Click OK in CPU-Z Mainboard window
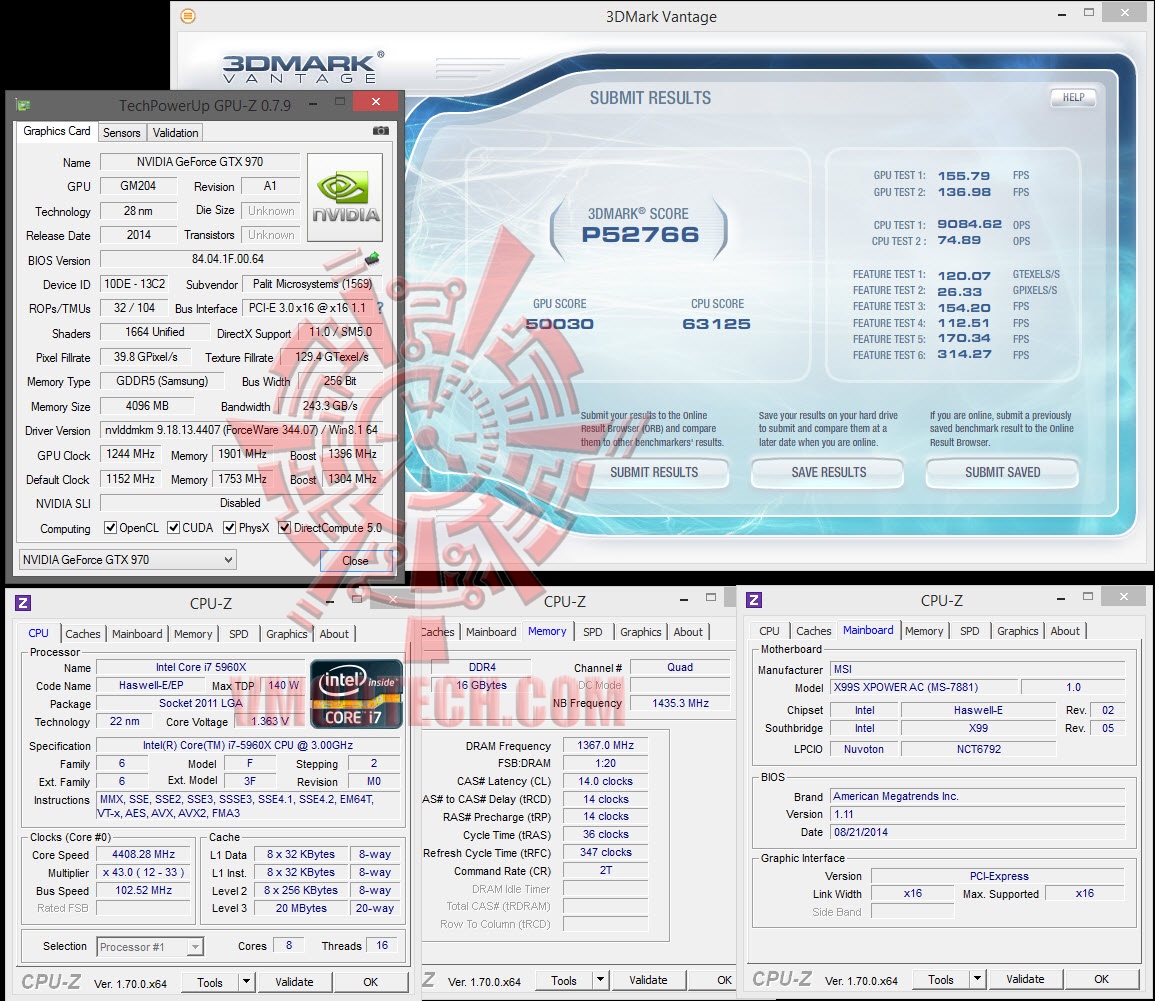 (x=1101, y=979)
